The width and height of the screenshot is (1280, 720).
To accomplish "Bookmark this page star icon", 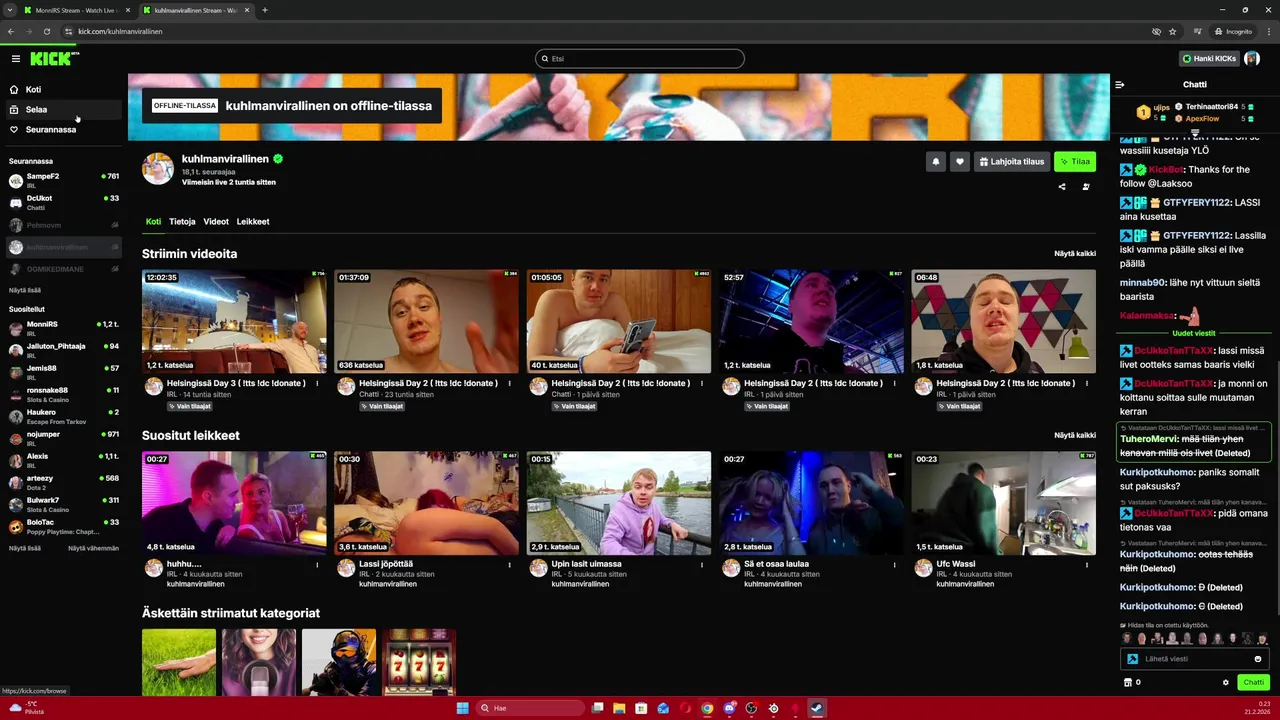I will [1173, 31].
